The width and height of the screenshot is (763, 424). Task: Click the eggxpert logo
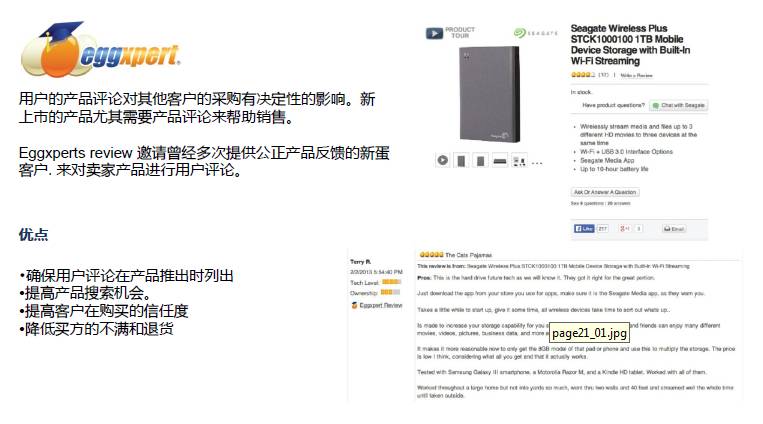(101, 51)
